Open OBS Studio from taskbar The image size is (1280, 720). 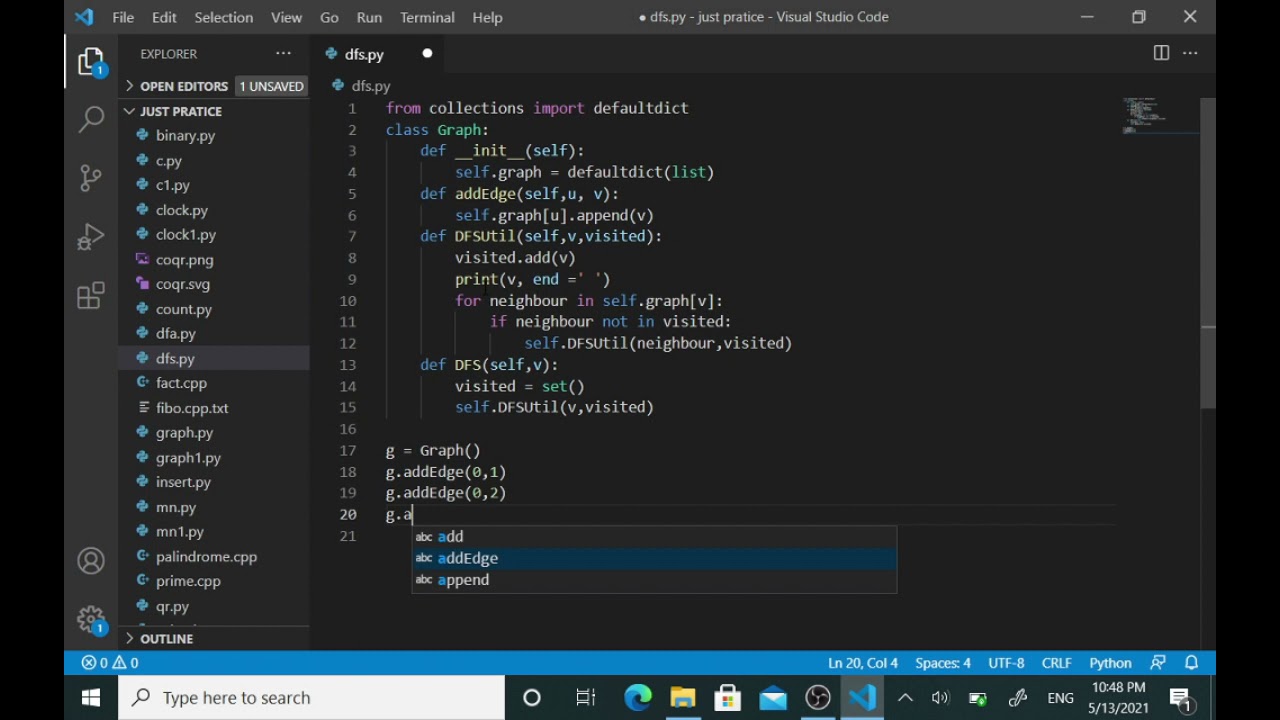pyautogui.click(x=818, y=698)
